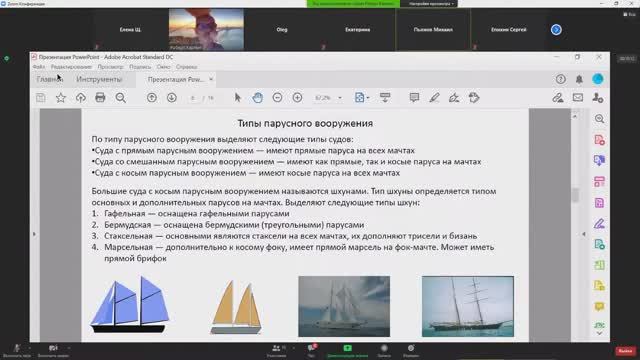640x360 pixels.
Task: Toggle microphone in Zoom bottom bar
Action: tap(16, 350)
